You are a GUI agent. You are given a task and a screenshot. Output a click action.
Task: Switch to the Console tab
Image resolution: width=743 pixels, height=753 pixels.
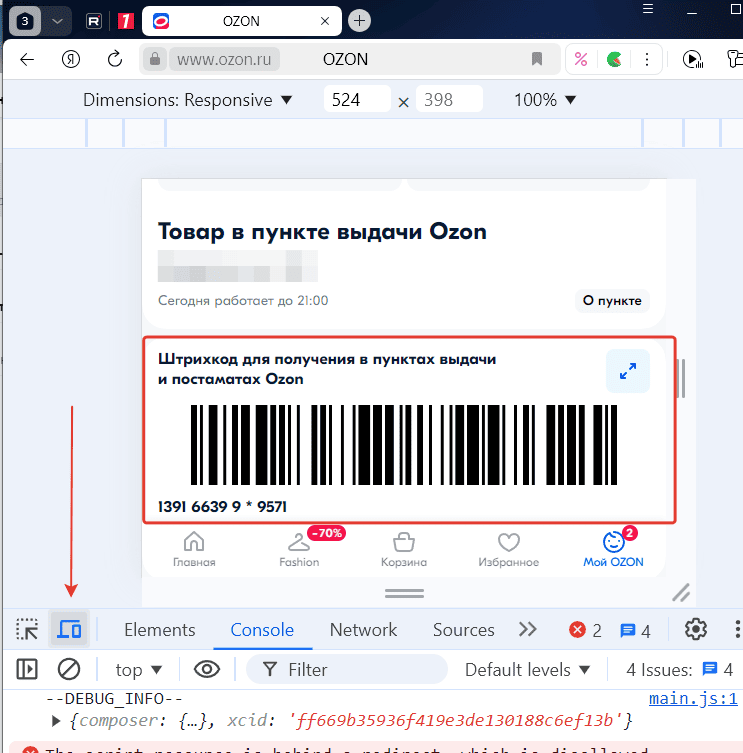[262, 630]
